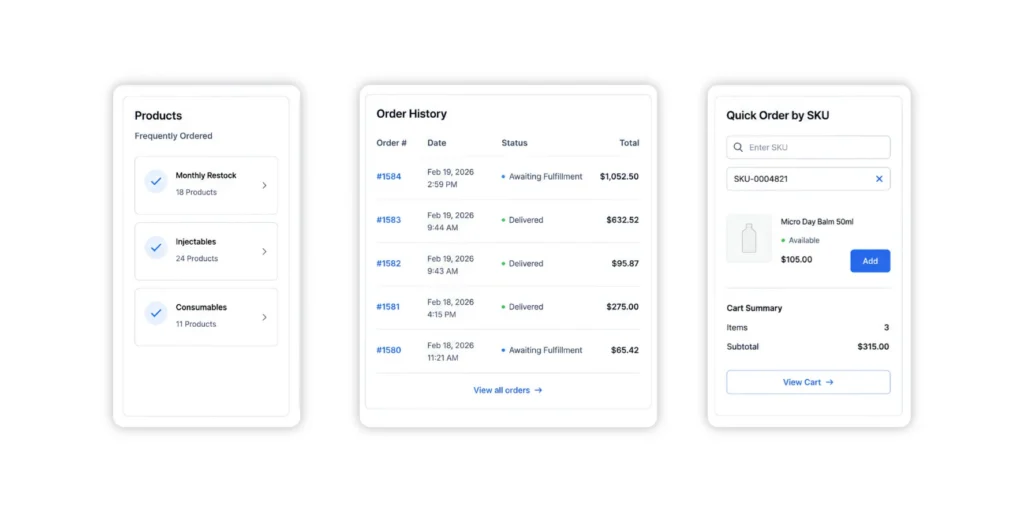
Task: Select the Injectables label
Action: [196, 242]
